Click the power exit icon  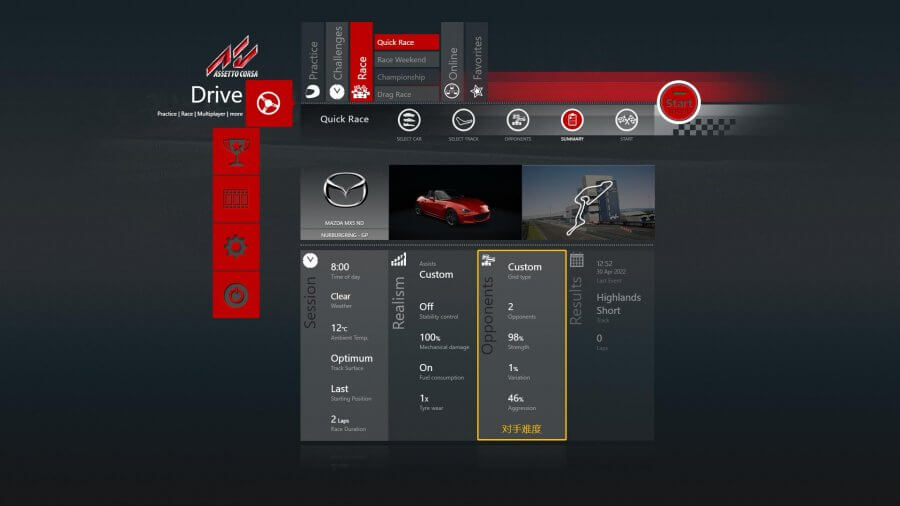tap(236, 295)
